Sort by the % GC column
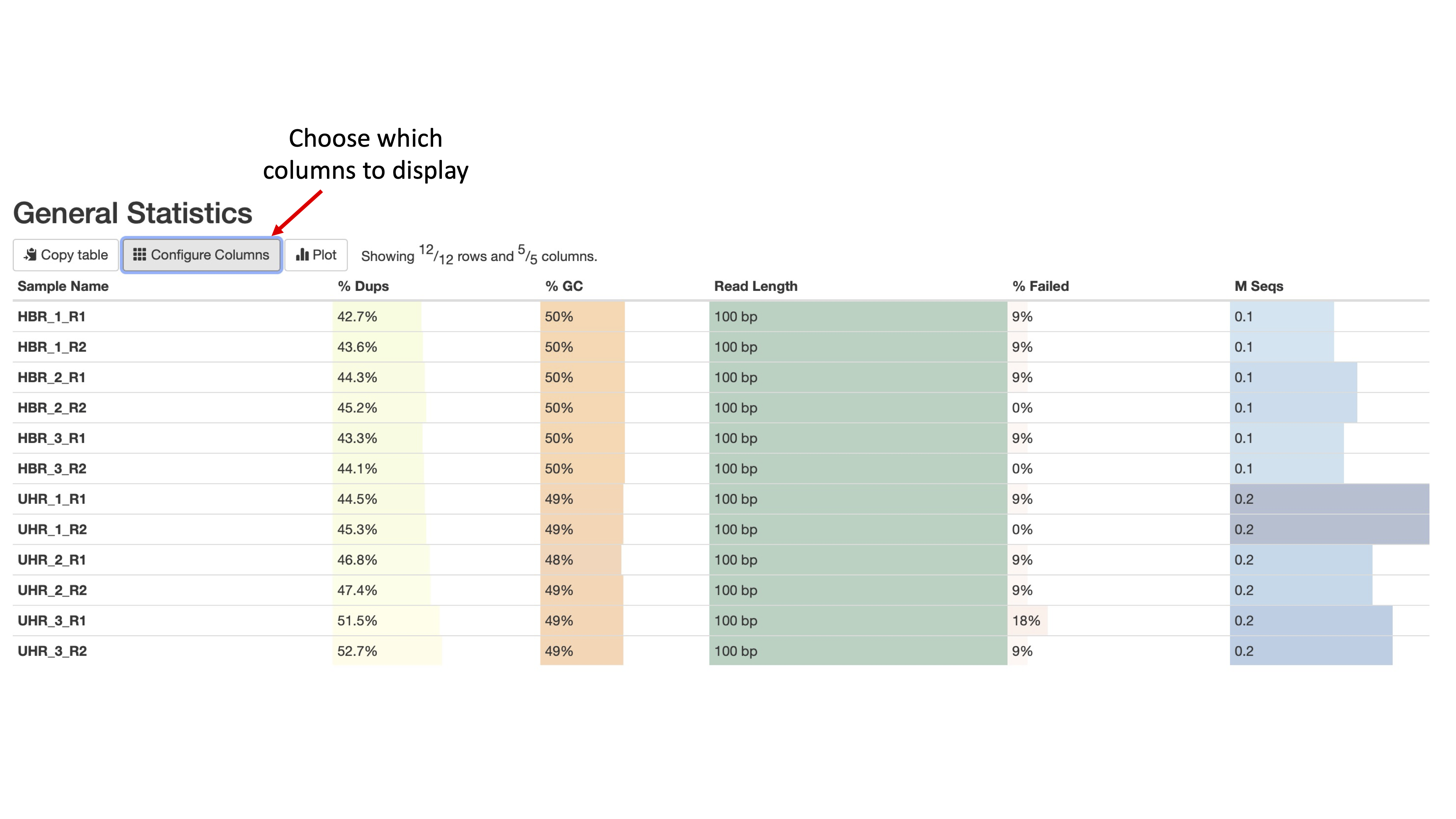The width and height of the screenshot is (1456, 819). 563,286
